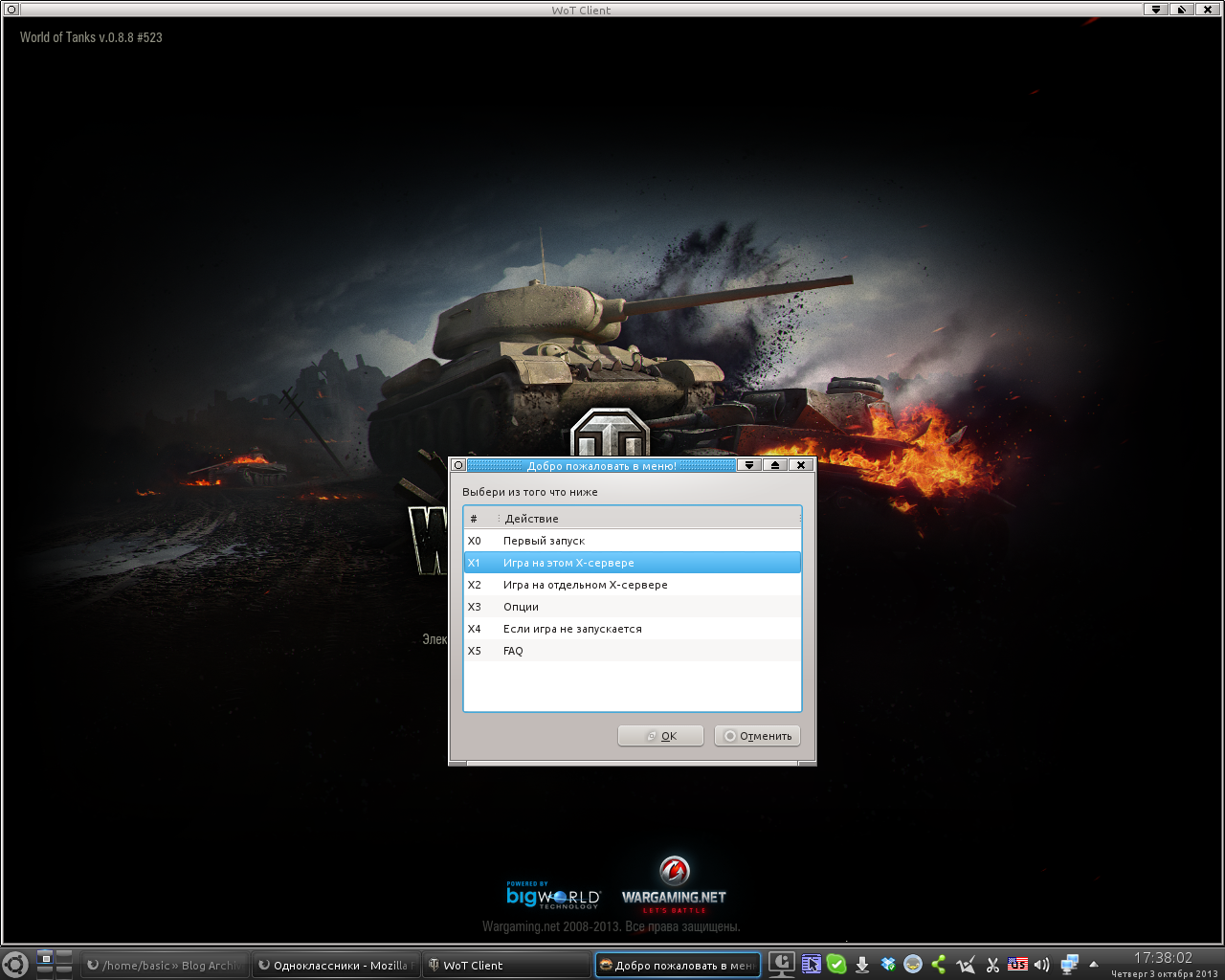Click the activity manager monitor icon in tray

point(782,965)
